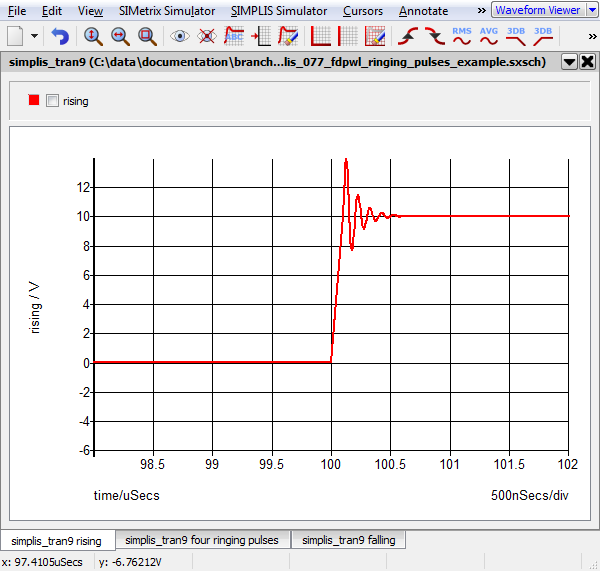Expand the hidden menu items chevron
The width and height of the screenshot is (600, 571).
(x=480, y=10)
